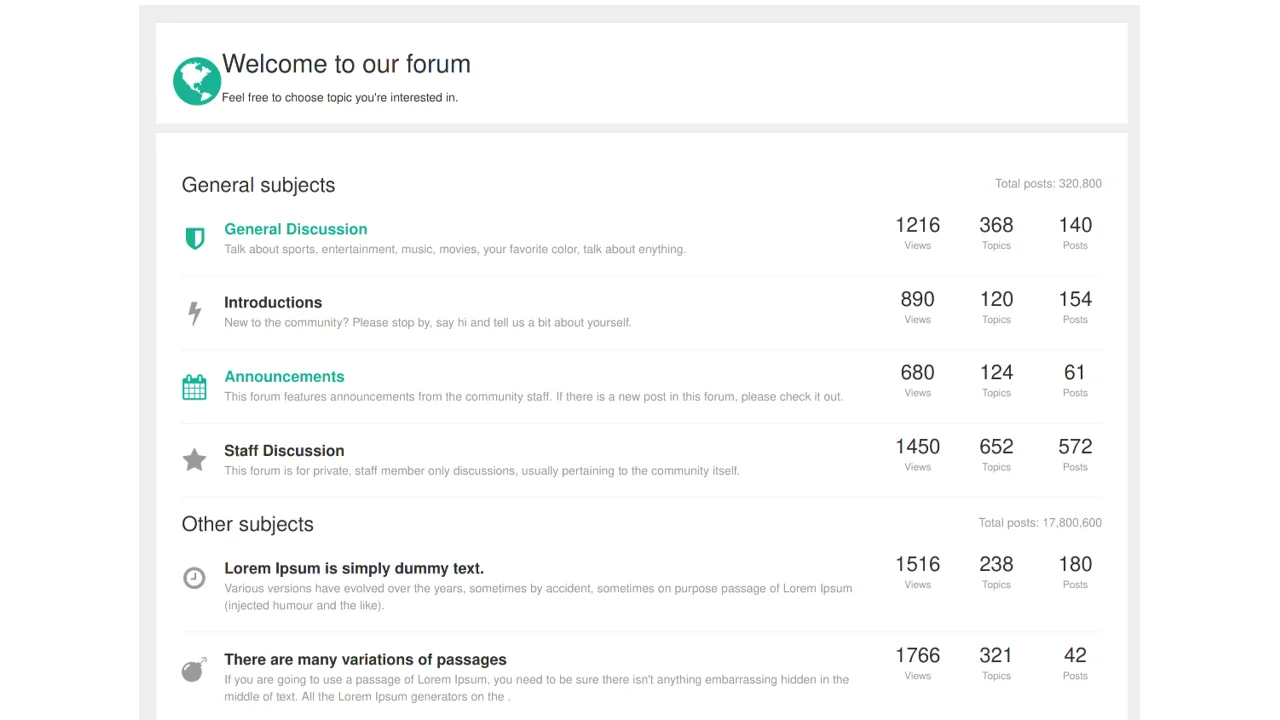Visit the Announcements forum
Viewport: 1280px width, 720px height.
point(284,376)
